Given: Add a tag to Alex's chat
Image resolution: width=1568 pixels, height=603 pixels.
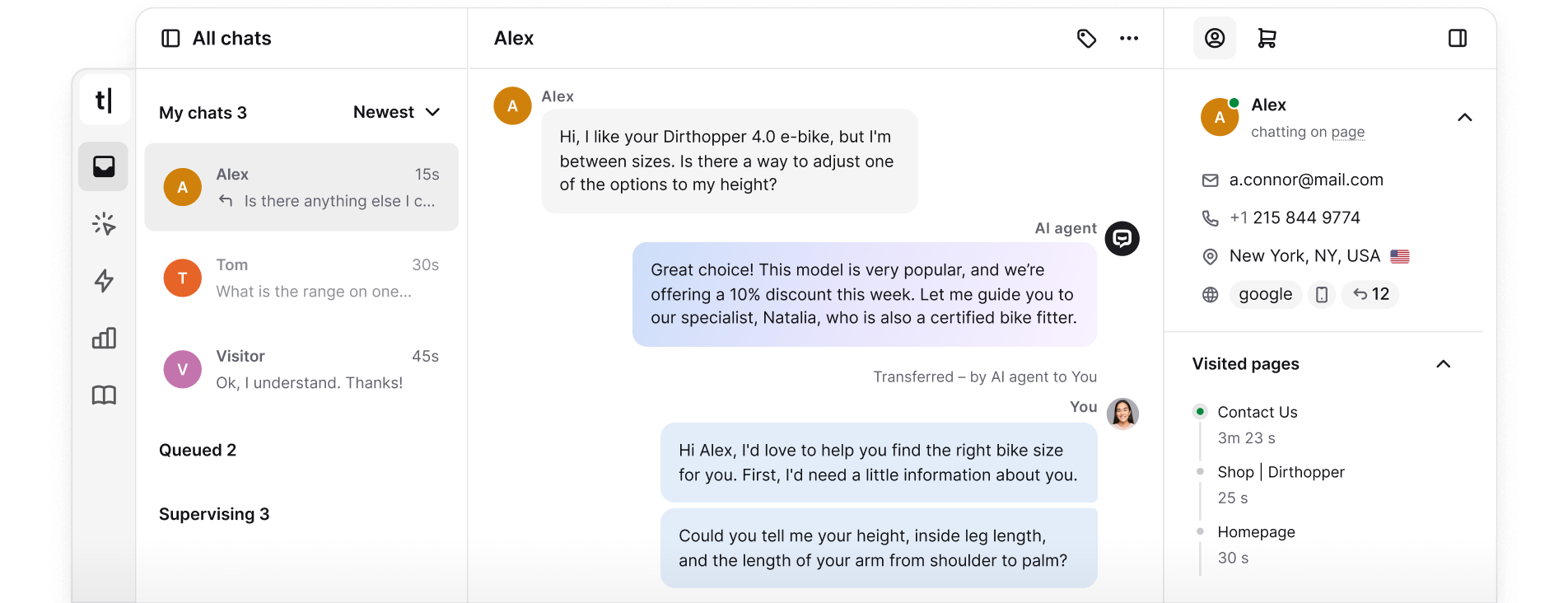Looking at the screenshot, I should pyautogui.click(x=1086, y=38).
